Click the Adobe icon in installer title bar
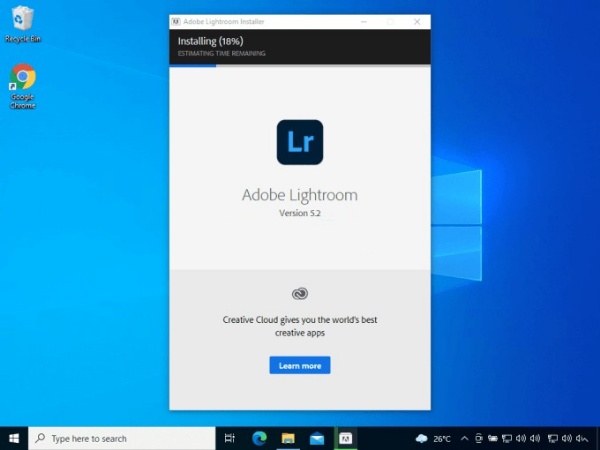The width and height of the screenshot is (600, 450). pyautogui.click(x=176, y=22)
